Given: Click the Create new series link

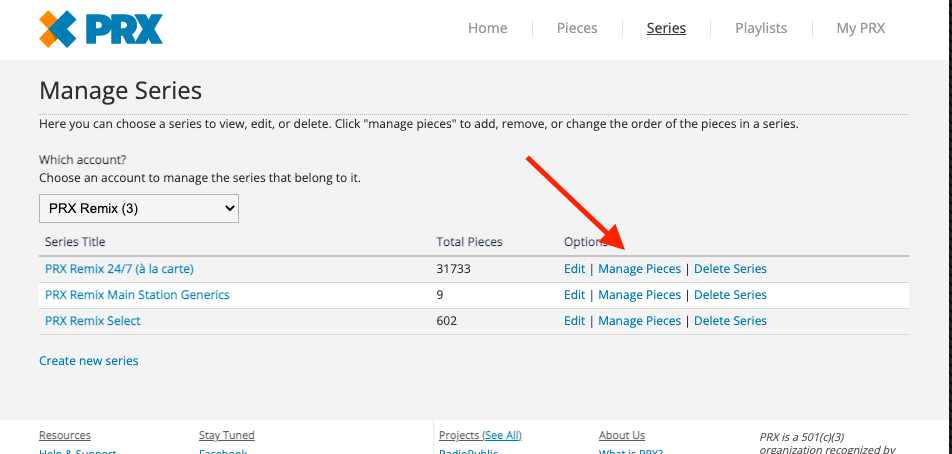Looking at the screenshot, I should point(89,361).
